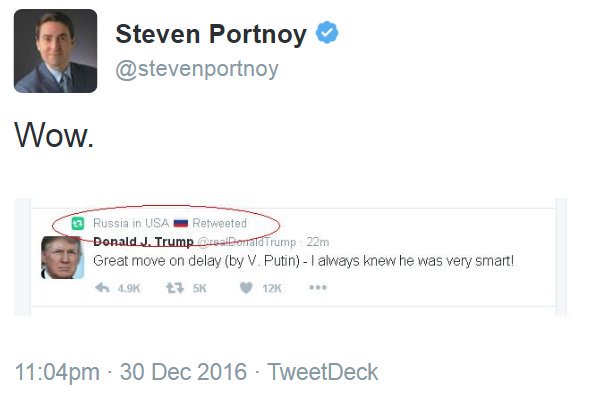Like the tweet with the heart icon
The height and width of the screenshot is (399, 590).
coord(246,288)
